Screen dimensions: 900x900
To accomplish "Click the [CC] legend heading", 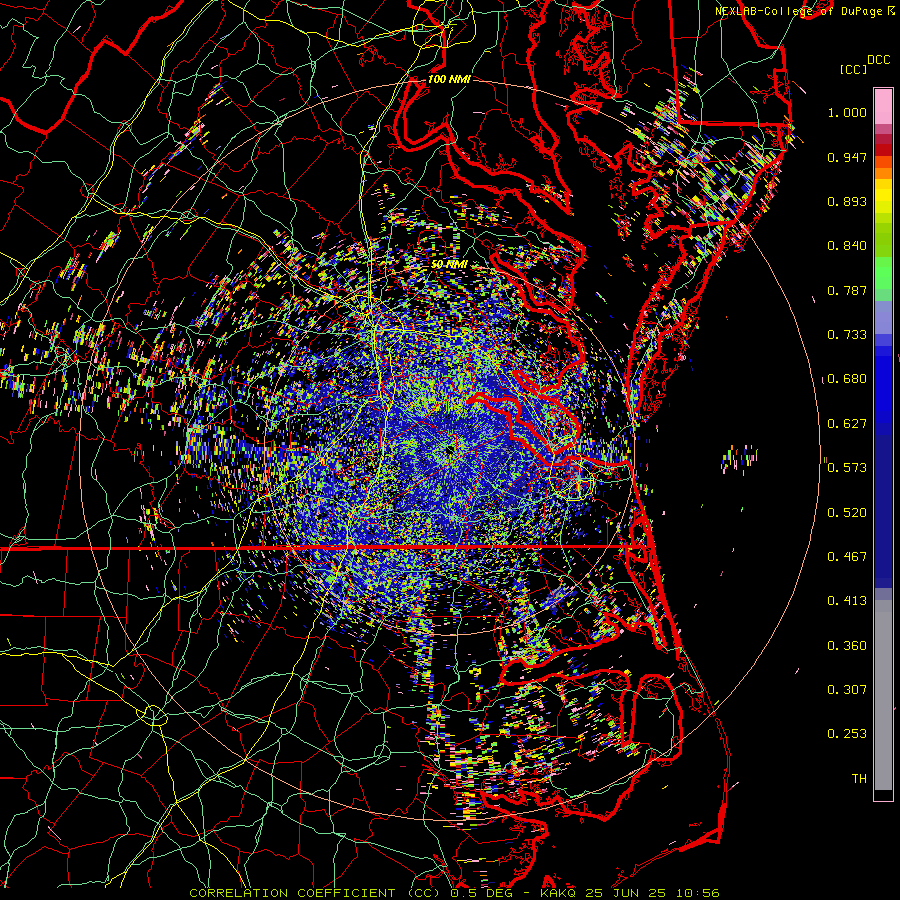I will 854,69.
